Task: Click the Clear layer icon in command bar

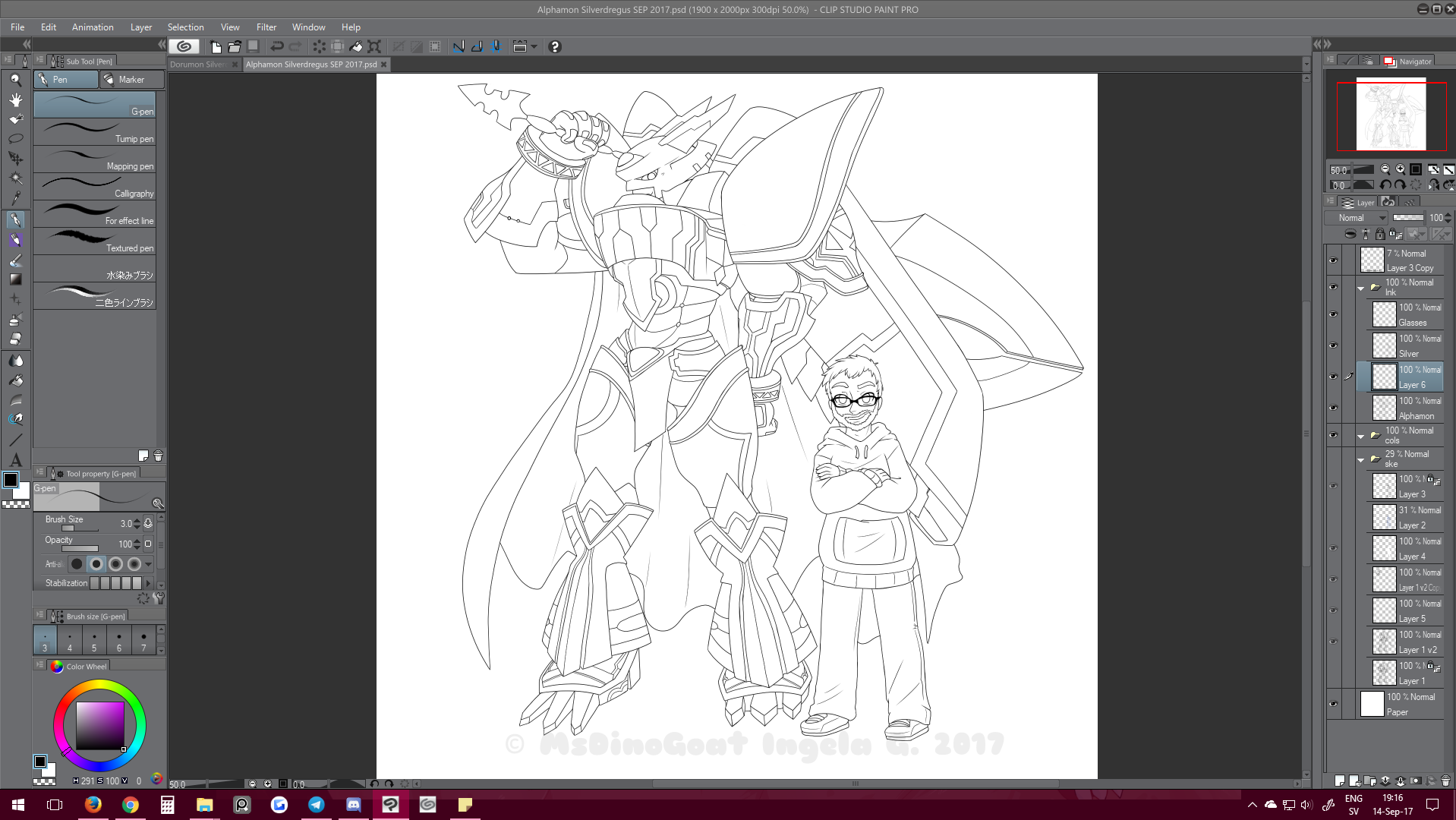Action: point(319,46)
